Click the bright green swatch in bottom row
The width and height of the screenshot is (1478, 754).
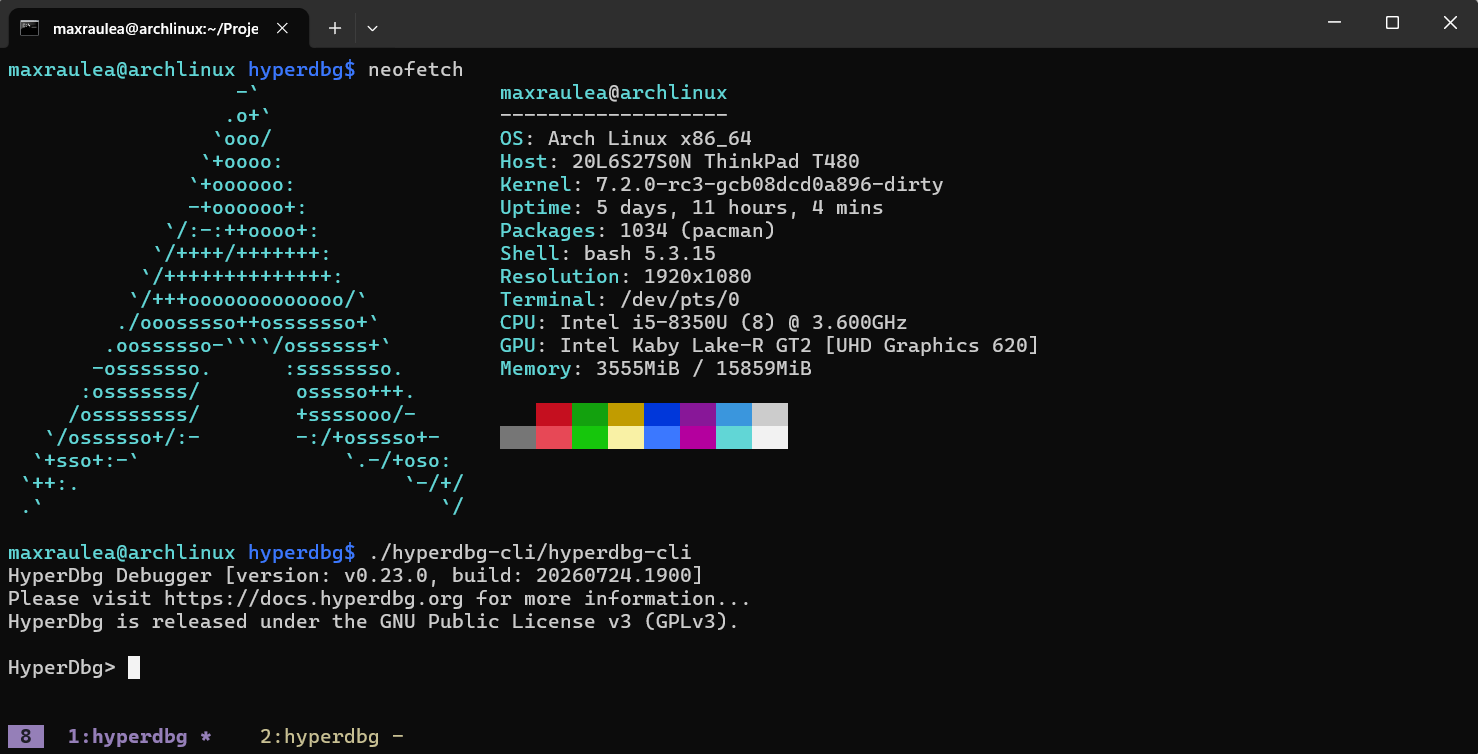(x=590, y=437)
